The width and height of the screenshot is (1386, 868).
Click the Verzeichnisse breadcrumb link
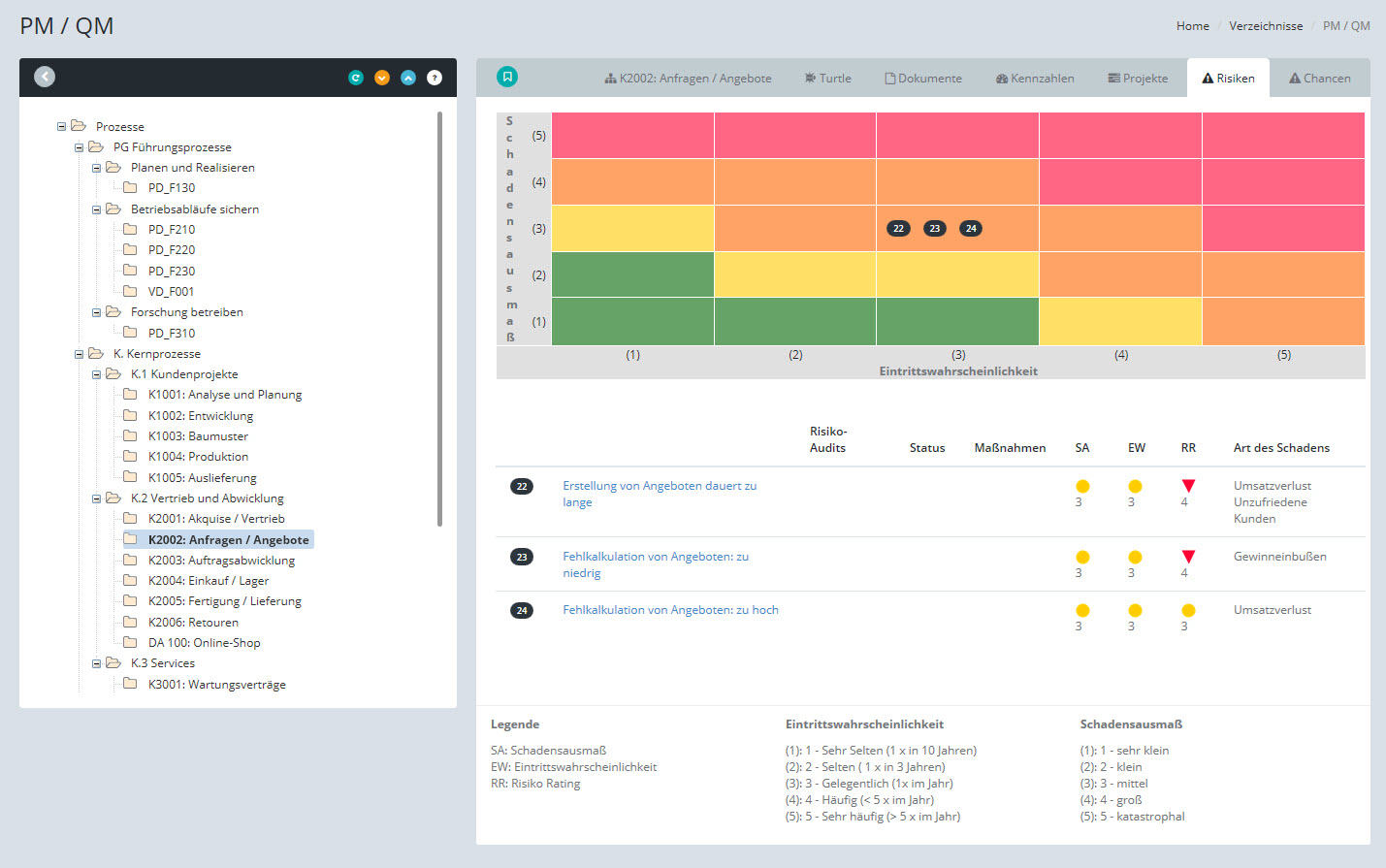tap(1266, 26)
